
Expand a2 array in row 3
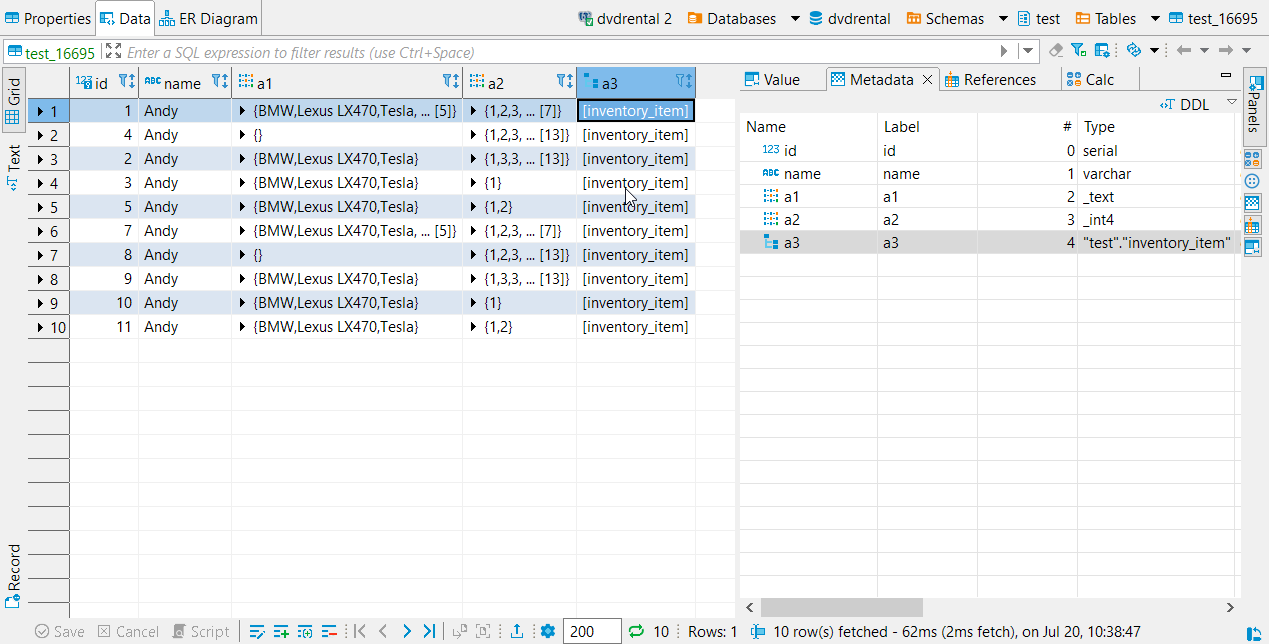pyautogui.click(x=474, y=159)
